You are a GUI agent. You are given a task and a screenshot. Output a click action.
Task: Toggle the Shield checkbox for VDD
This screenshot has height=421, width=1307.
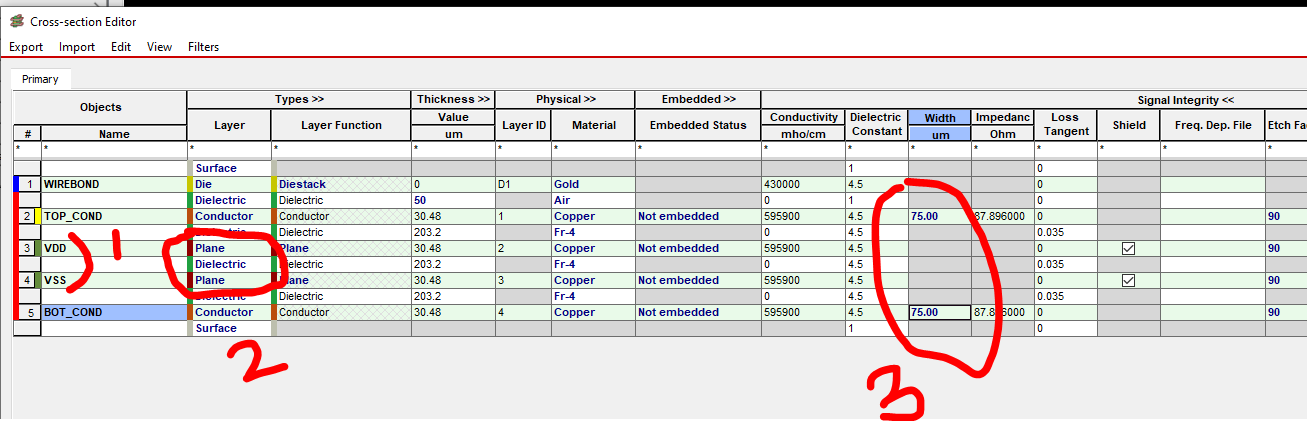[1128, 248]
